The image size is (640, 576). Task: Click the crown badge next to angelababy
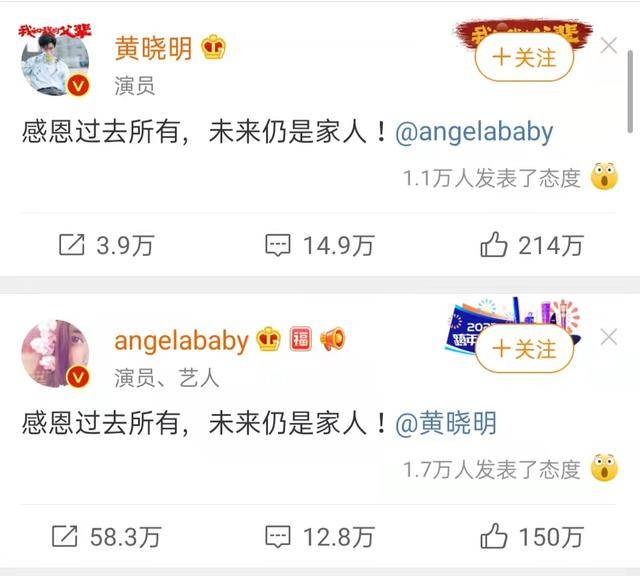(x=268, y=339)
